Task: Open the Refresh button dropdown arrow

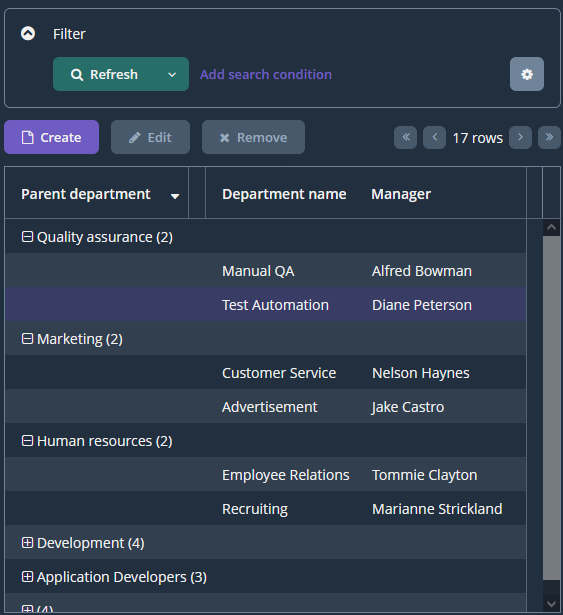Action: [x=172, y=74]
